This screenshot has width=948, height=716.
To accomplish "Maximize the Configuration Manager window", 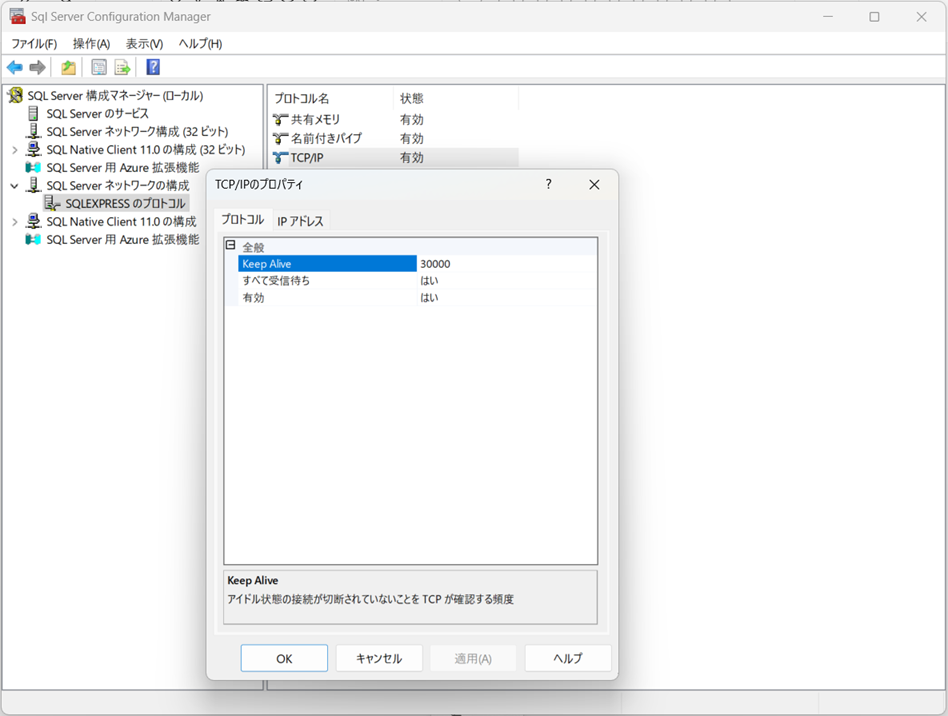I will coord(874,16).
